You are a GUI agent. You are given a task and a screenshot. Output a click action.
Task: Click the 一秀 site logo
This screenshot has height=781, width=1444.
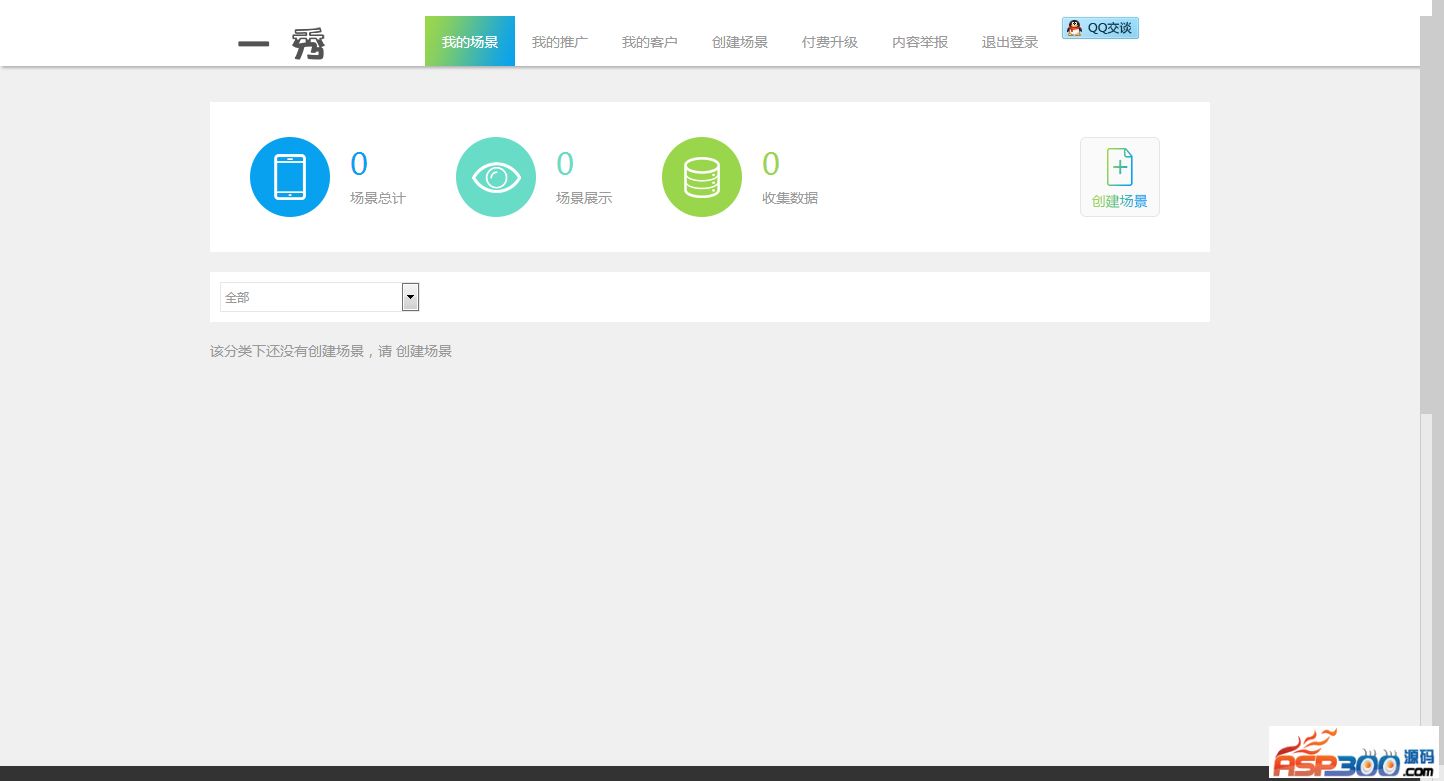282,44
